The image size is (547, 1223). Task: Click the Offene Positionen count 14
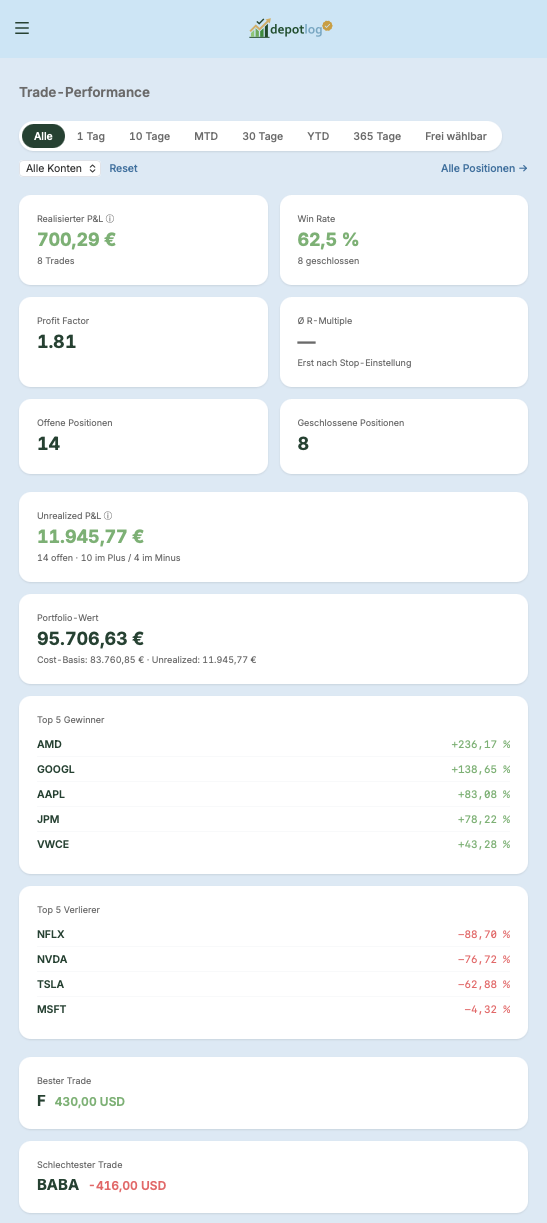tap(49, 443)
